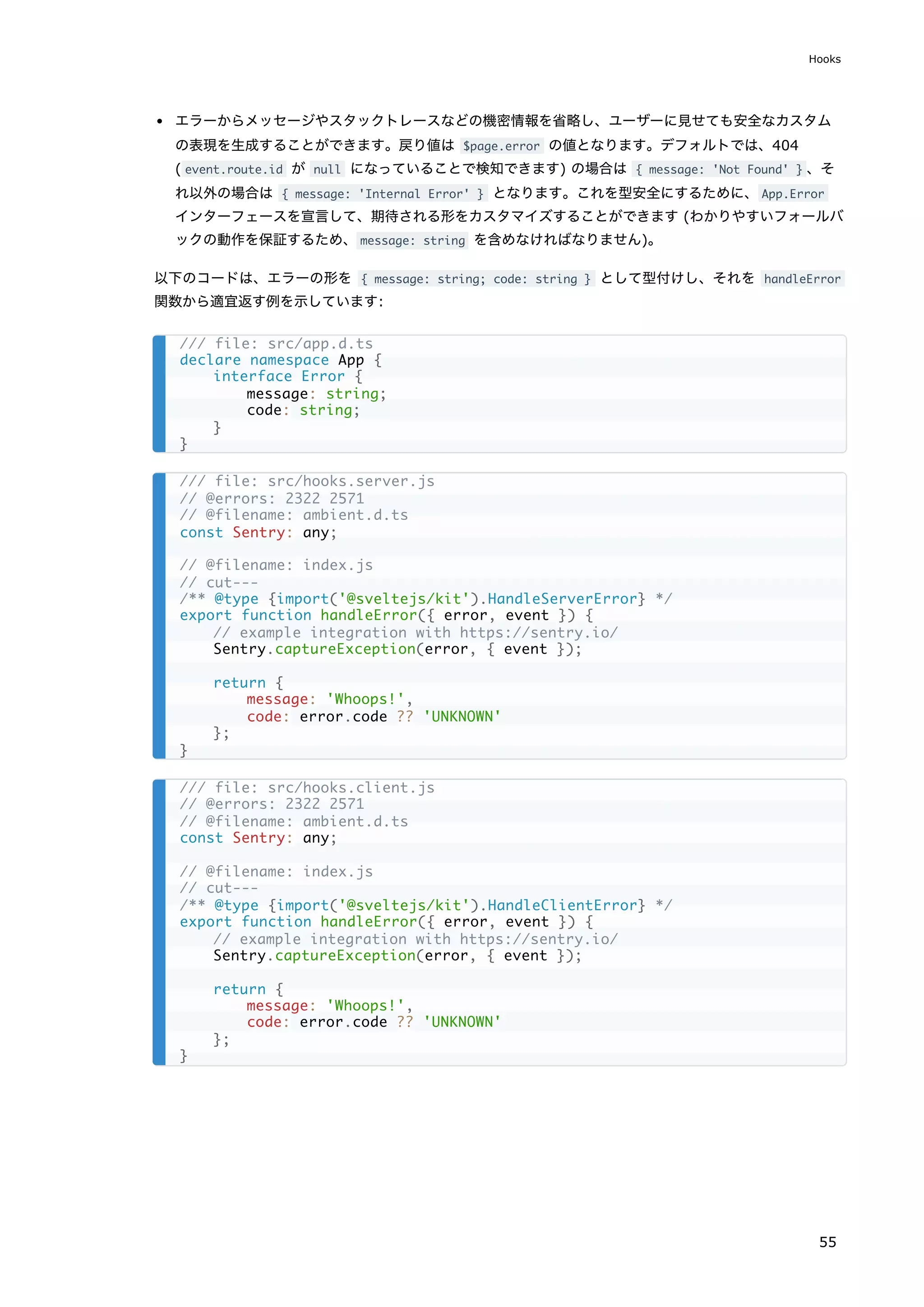
Task: Click the comment '/// file: src/hooks.client.js'
Action: (x=307, y=788)
